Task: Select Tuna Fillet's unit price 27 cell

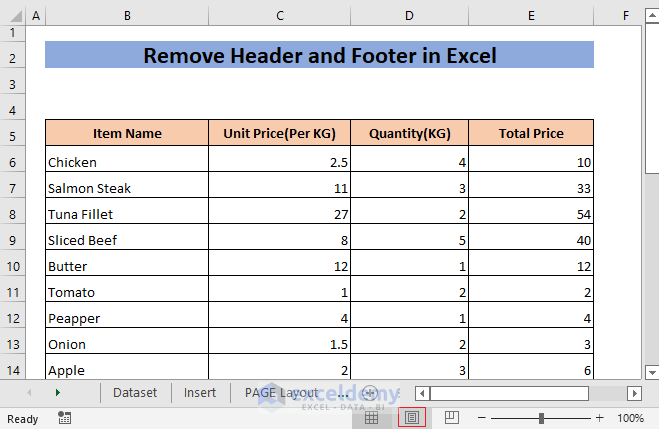Action: pos(279,211)
